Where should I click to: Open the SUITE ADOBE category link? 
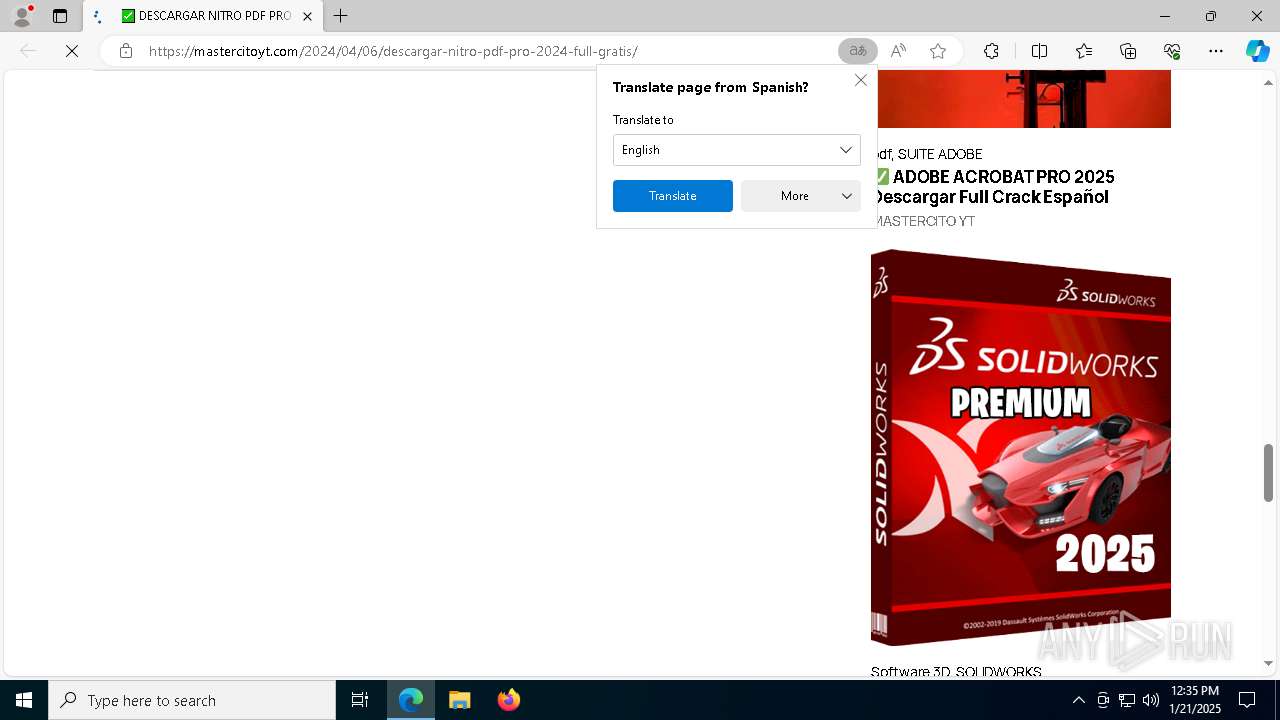(x=940, y=154)
